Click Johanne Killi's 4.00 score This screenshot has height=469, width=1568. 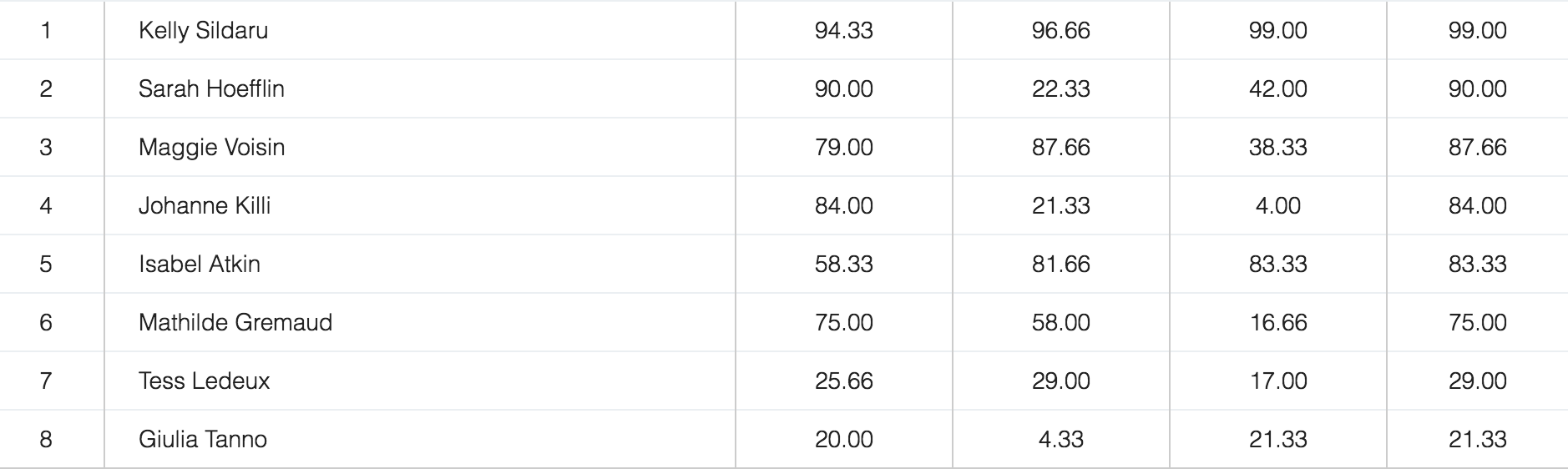pyautogui.click(x=1277, y=206)
